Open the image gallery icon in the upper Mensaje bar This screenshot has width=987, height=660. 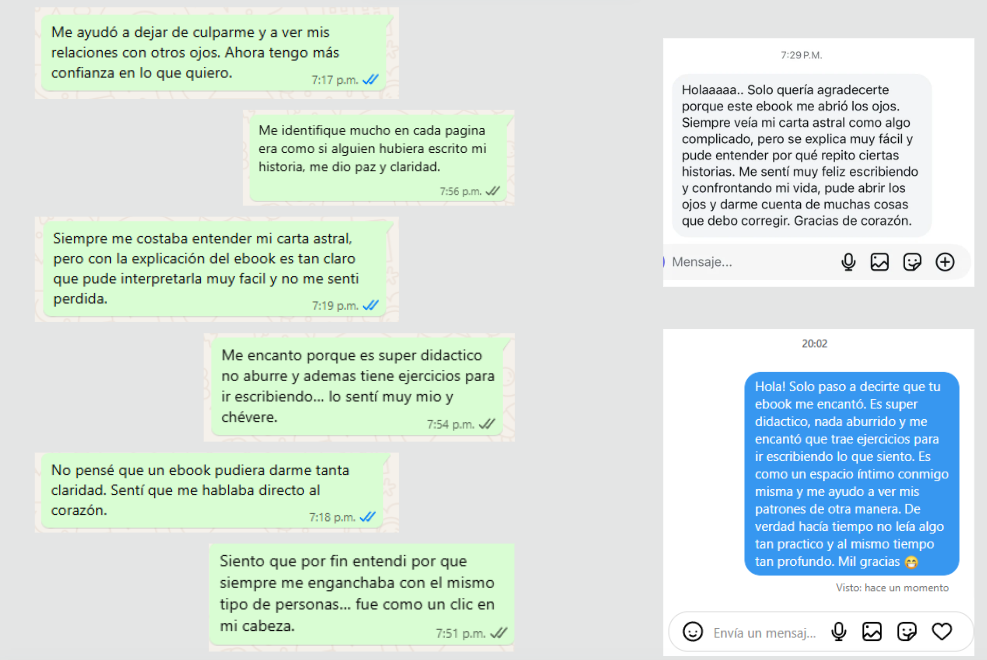coord(880,262)
